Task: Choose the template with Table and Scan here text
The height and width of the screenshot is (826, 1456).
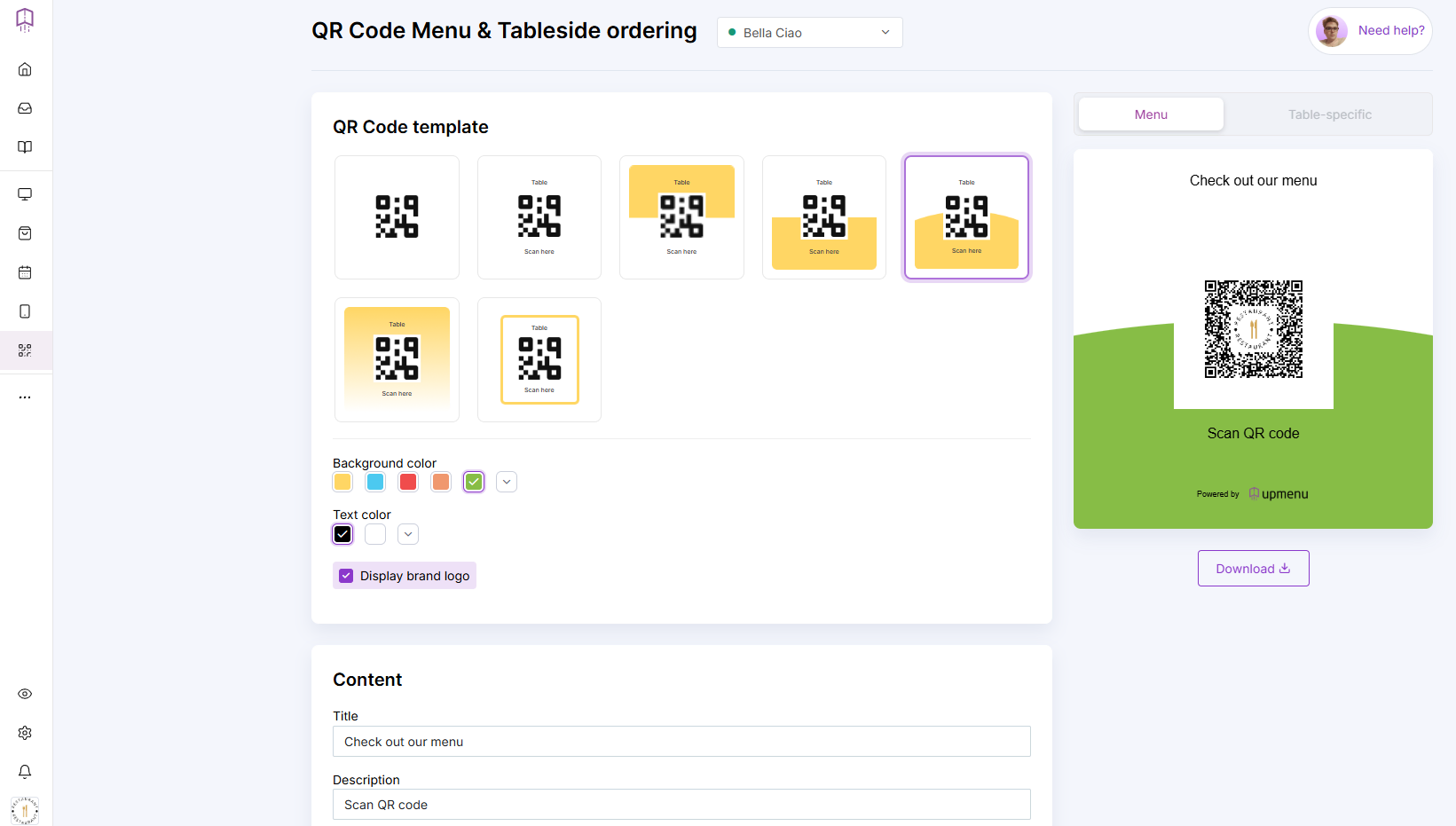Action: [539, 217]
